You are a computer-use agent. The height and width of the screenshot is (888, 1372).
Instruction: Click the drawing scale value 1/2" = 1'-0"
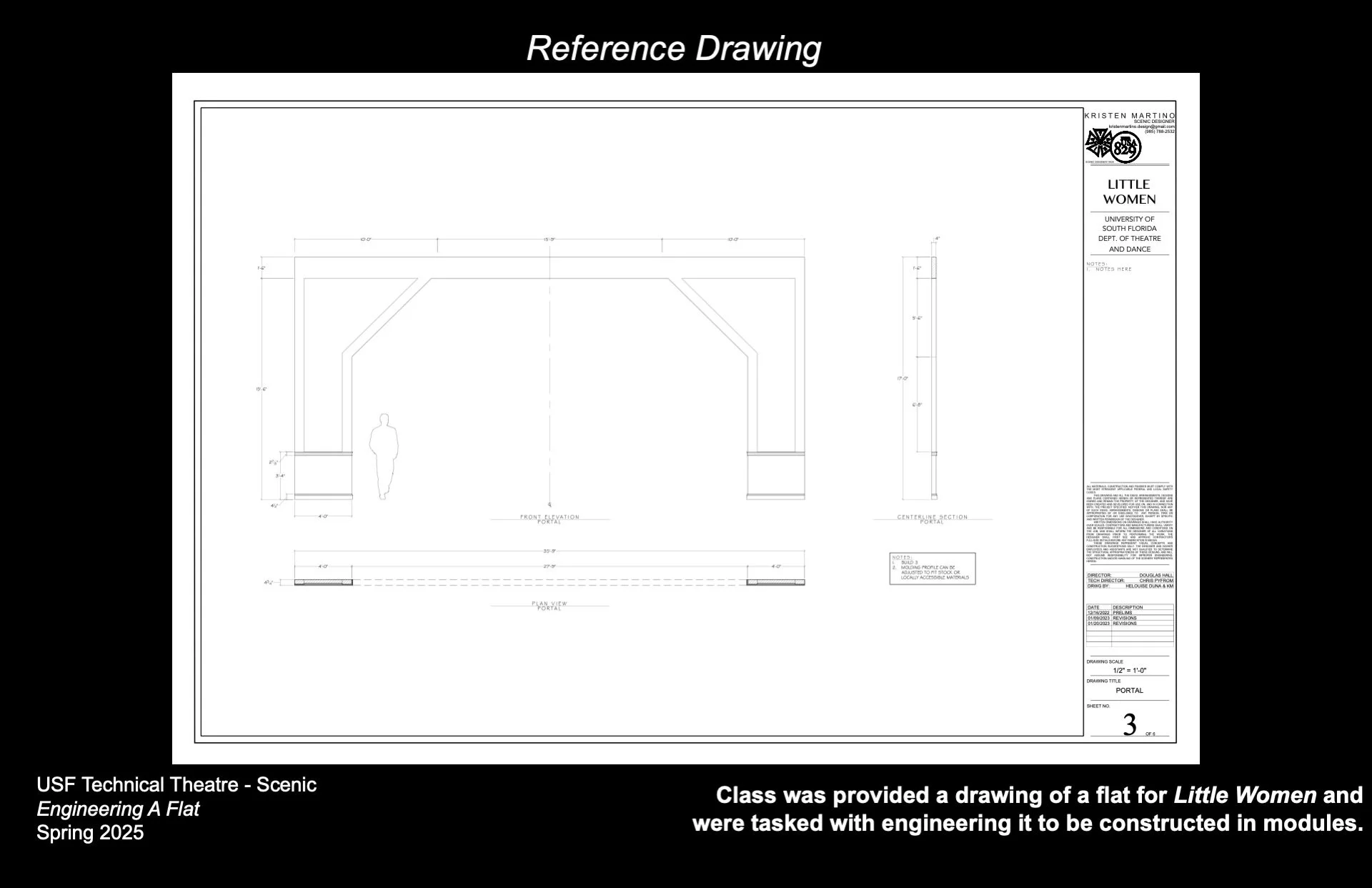point(1129,671)
